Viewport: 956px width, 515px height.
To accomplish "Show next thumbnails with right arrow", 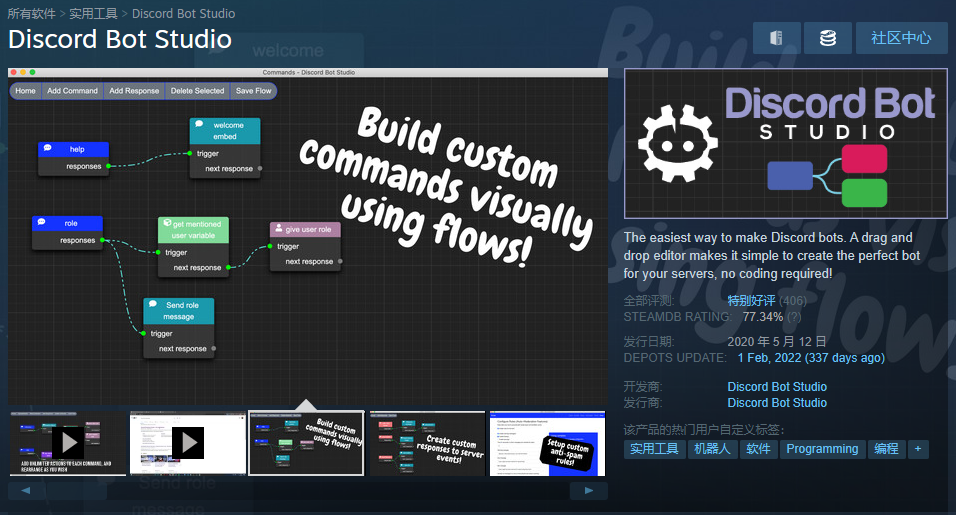I will click(588, 491).
